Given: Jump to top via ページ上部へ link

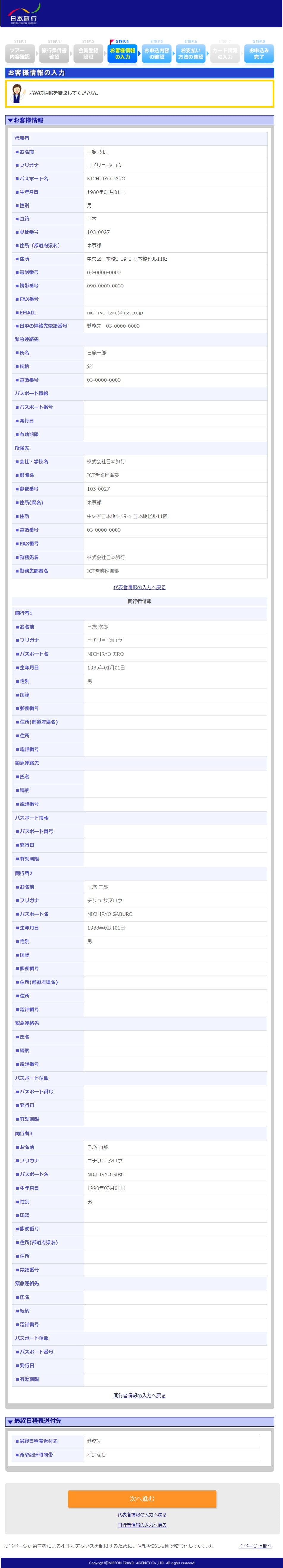Looking at the screenshot, I should (256, 1545).
